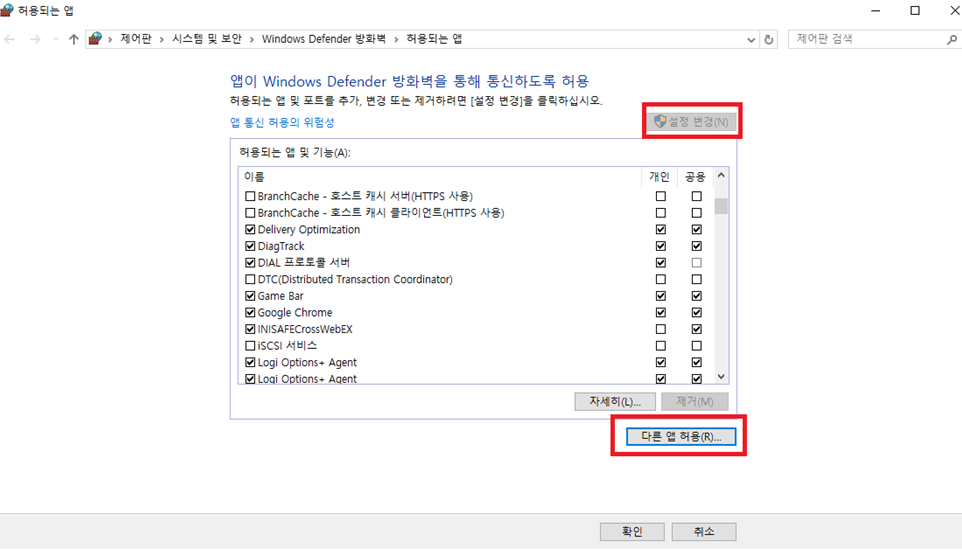Navigate to 시스템 및 보안 breadcrumb
962x551 pixels.
207,39
